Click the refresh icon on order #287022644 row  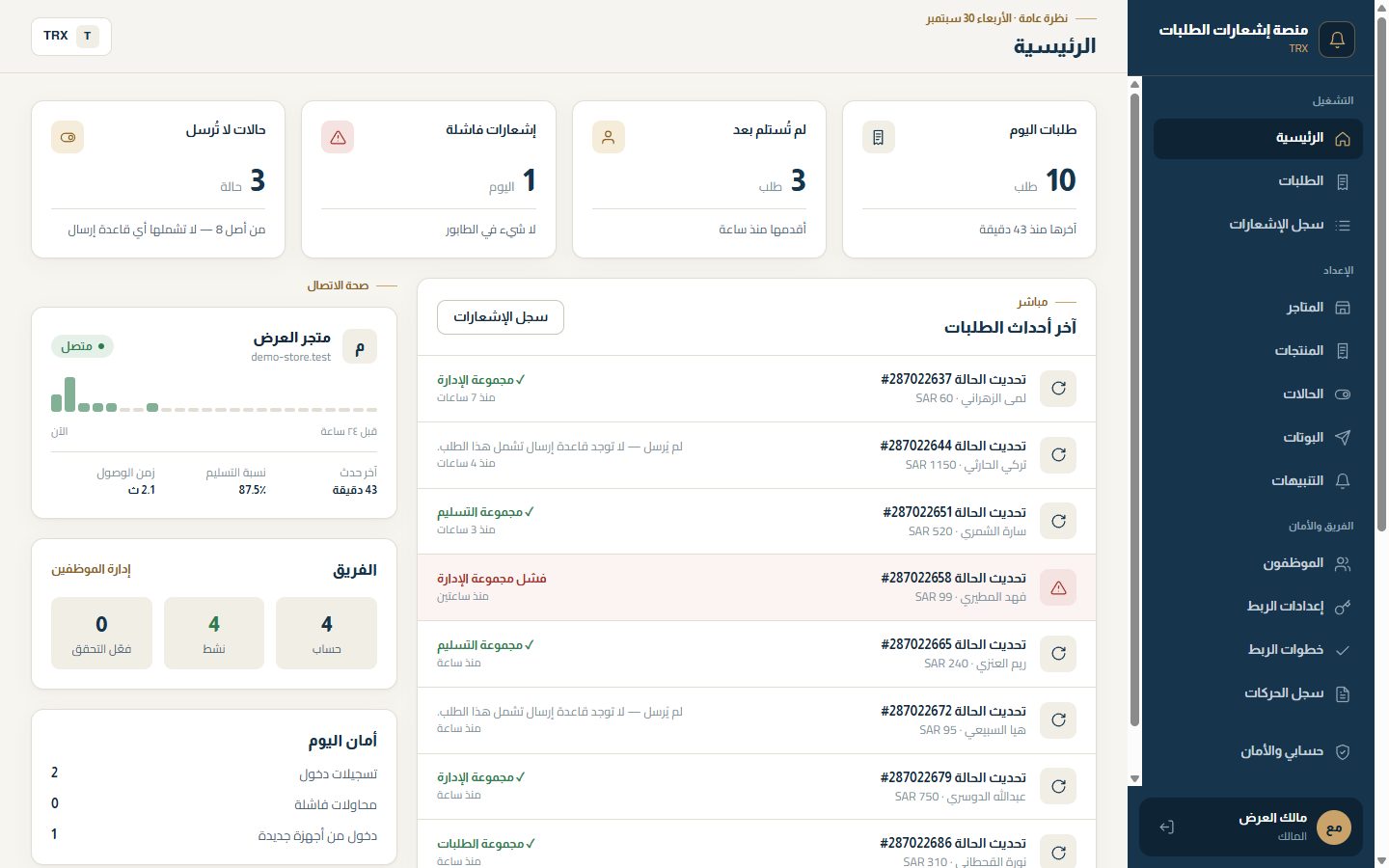coord(1058,455)
